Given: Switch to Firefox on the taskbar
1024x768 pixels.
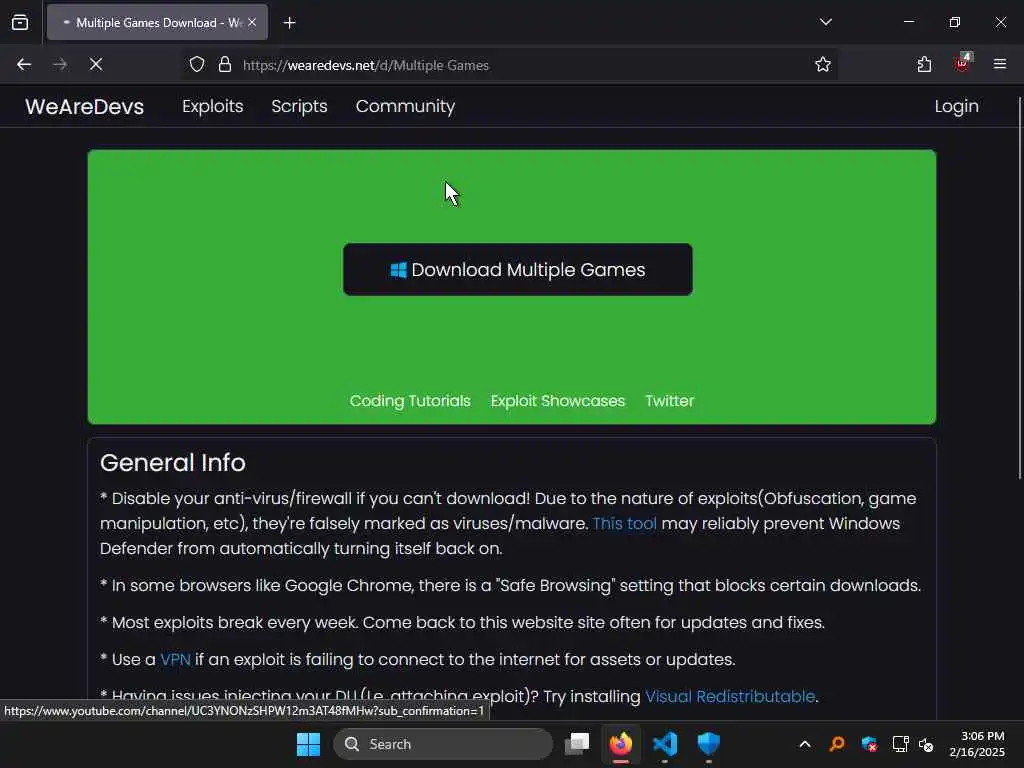Looking at the screenshot, I should click(x=621, y=744).
